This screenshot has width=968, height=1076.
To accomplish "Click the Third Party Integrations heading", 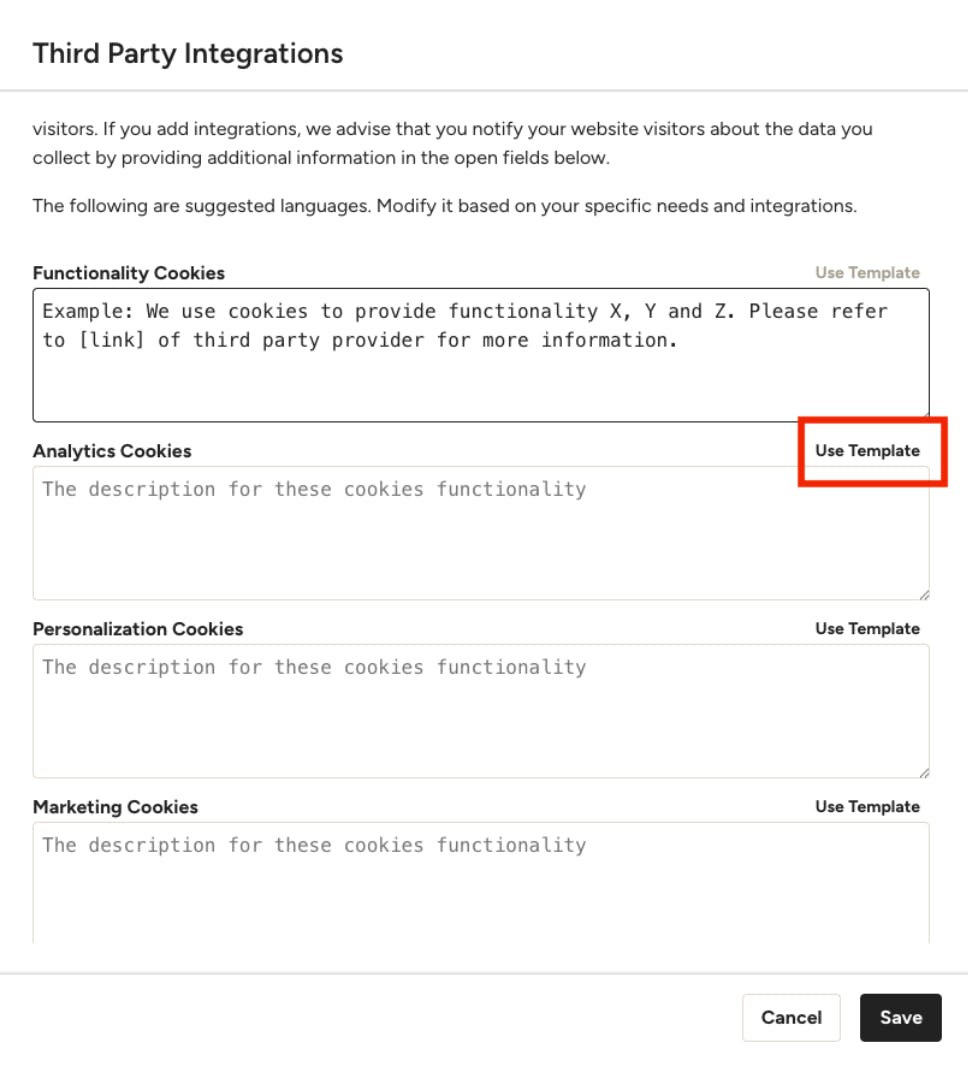I will (188, 53).
